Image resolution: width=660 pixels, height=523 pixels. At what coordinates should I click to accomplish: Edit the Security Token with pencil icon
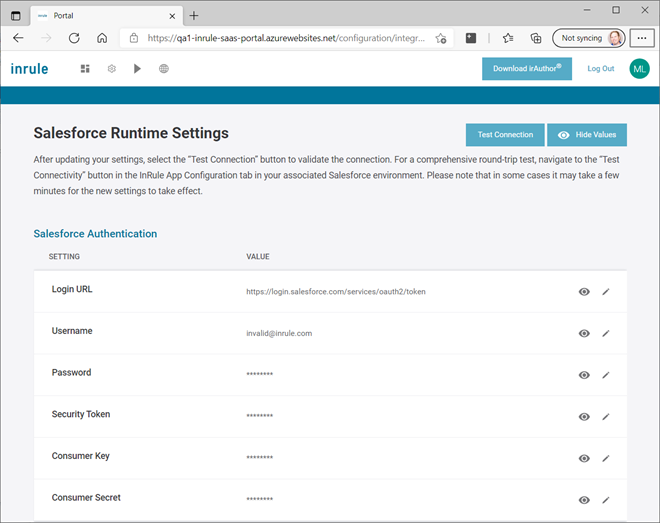point(605,416)
